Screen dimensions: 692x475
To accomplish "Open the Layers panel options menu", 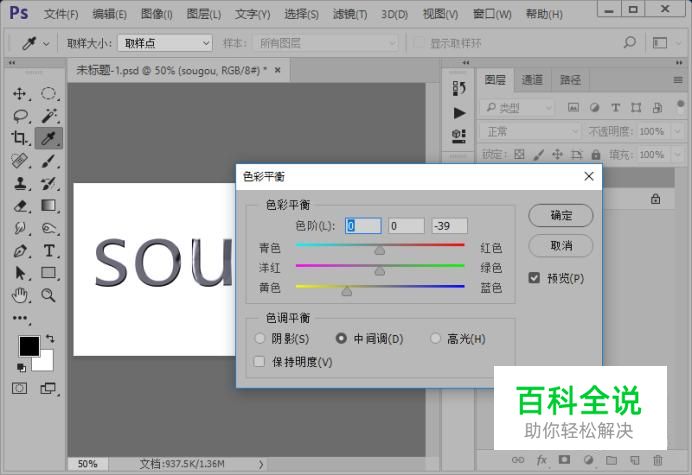I will pos(678,80).
